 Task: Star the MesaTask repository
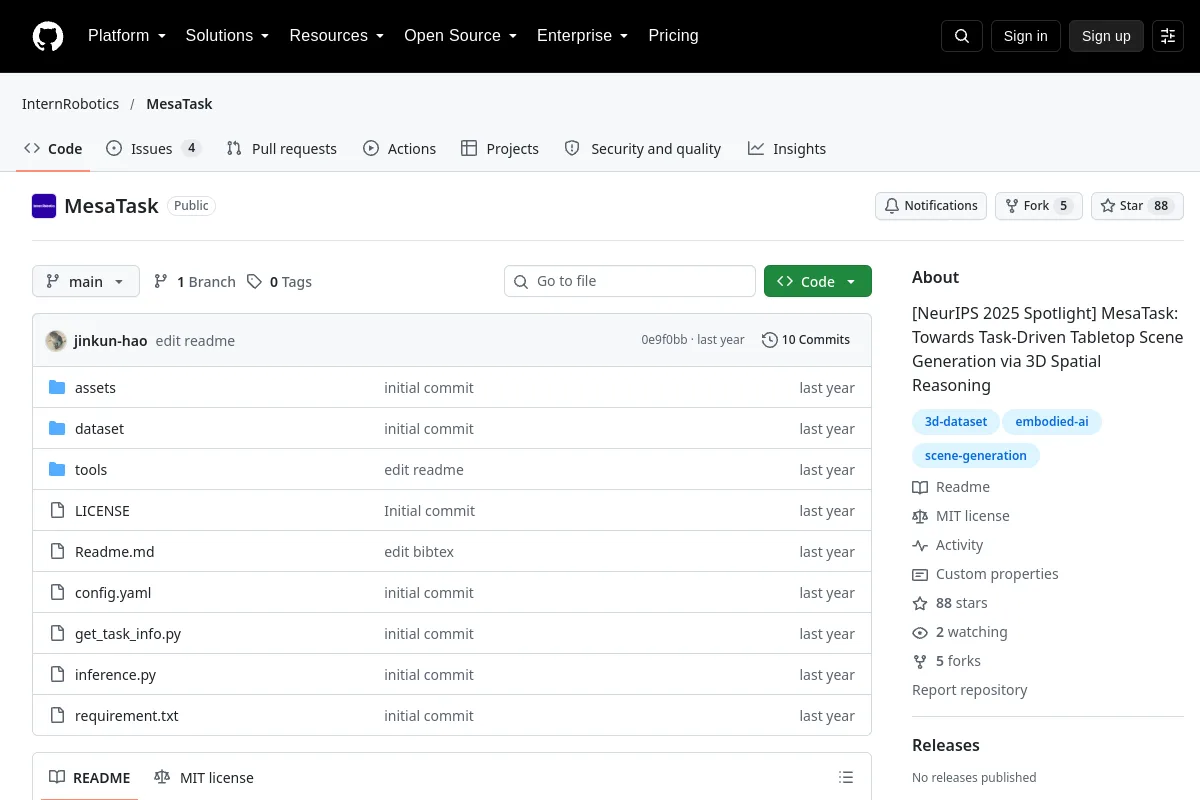[x=1137, y=206]
